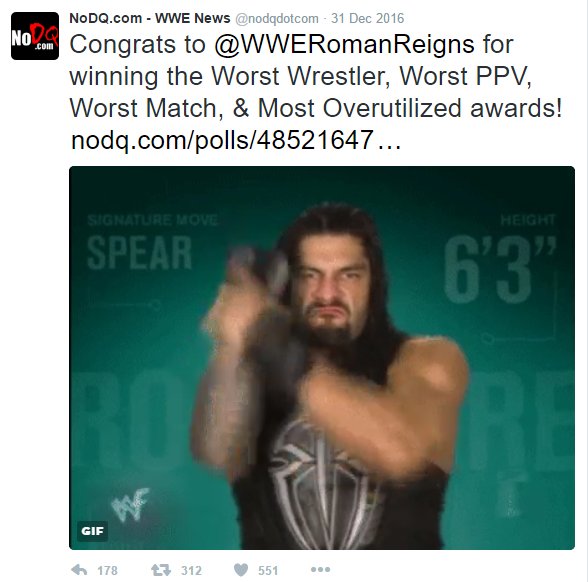Click the @nodqdotcom handle
Screen dimensions: 588x582
pos(277,18)
